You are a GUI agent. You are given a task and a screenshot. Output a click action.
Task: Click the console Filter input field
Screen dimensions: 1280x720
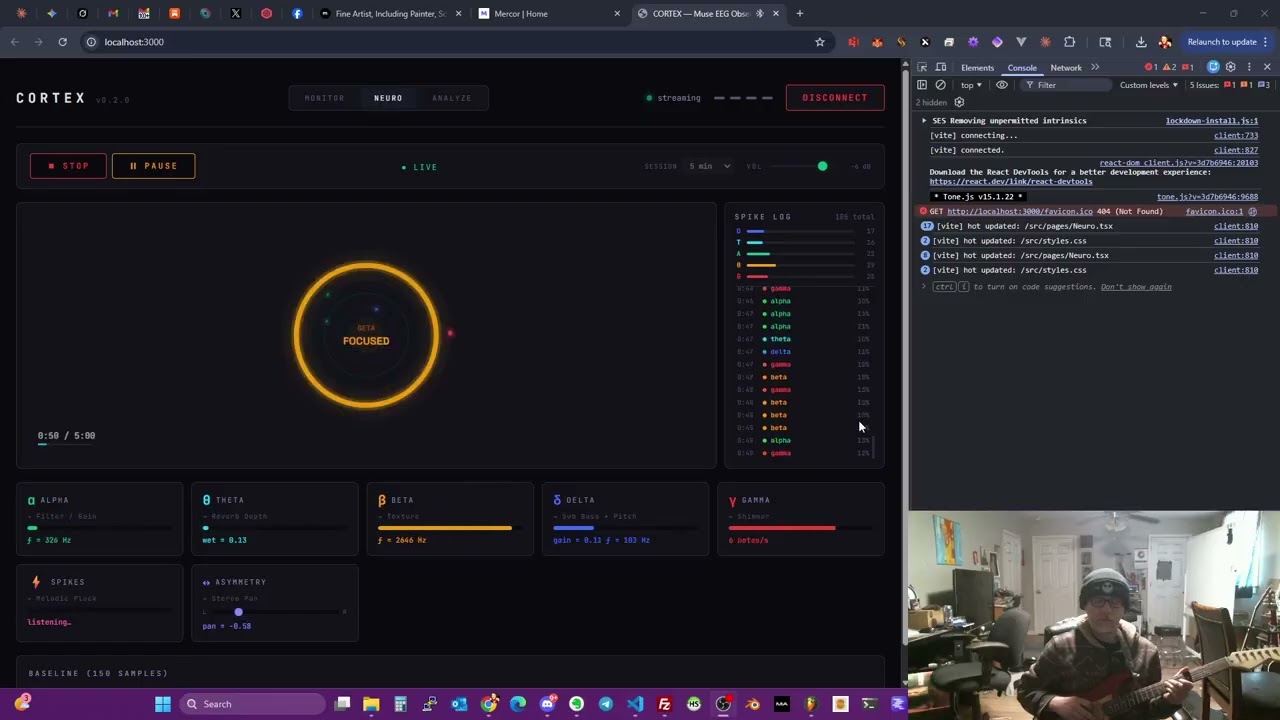coord(1065,85)
